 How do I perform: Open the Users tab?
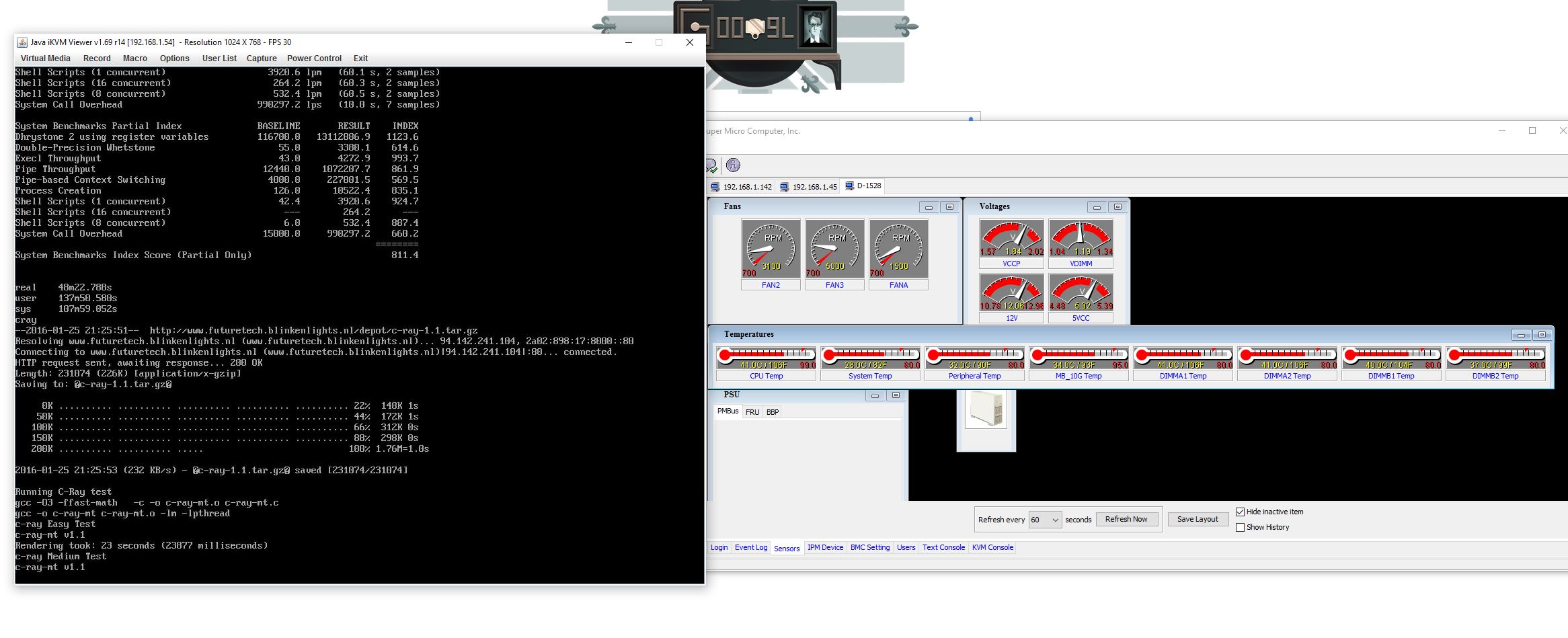906,547
